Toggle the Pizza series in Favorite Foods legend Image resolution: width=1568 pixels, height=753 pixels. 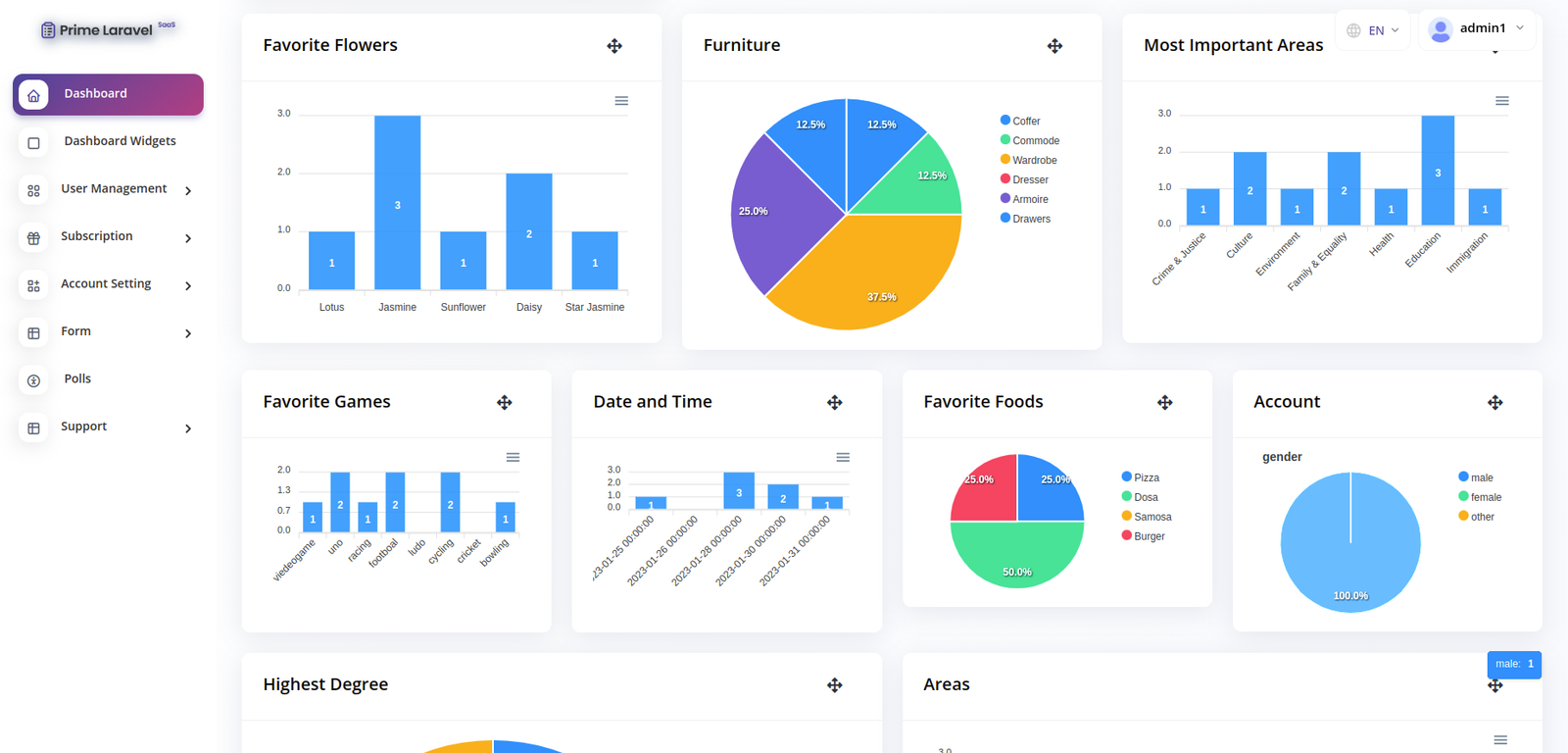1145,477
